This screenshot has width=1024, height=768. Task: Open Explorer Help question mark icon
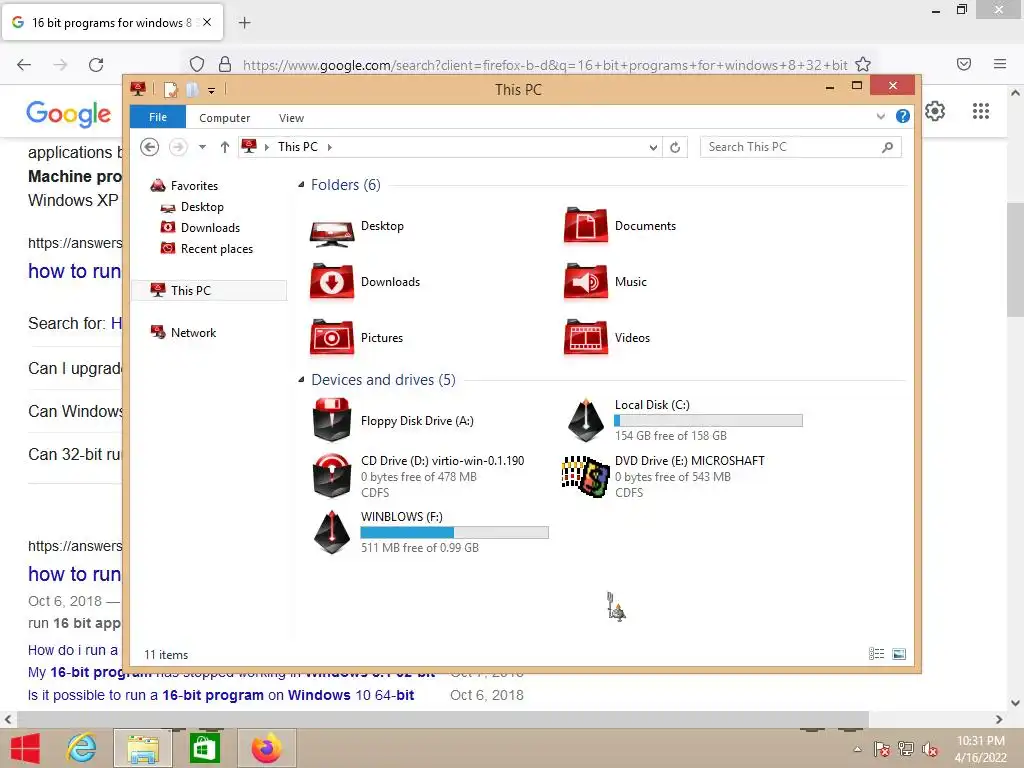coord(903,116)
